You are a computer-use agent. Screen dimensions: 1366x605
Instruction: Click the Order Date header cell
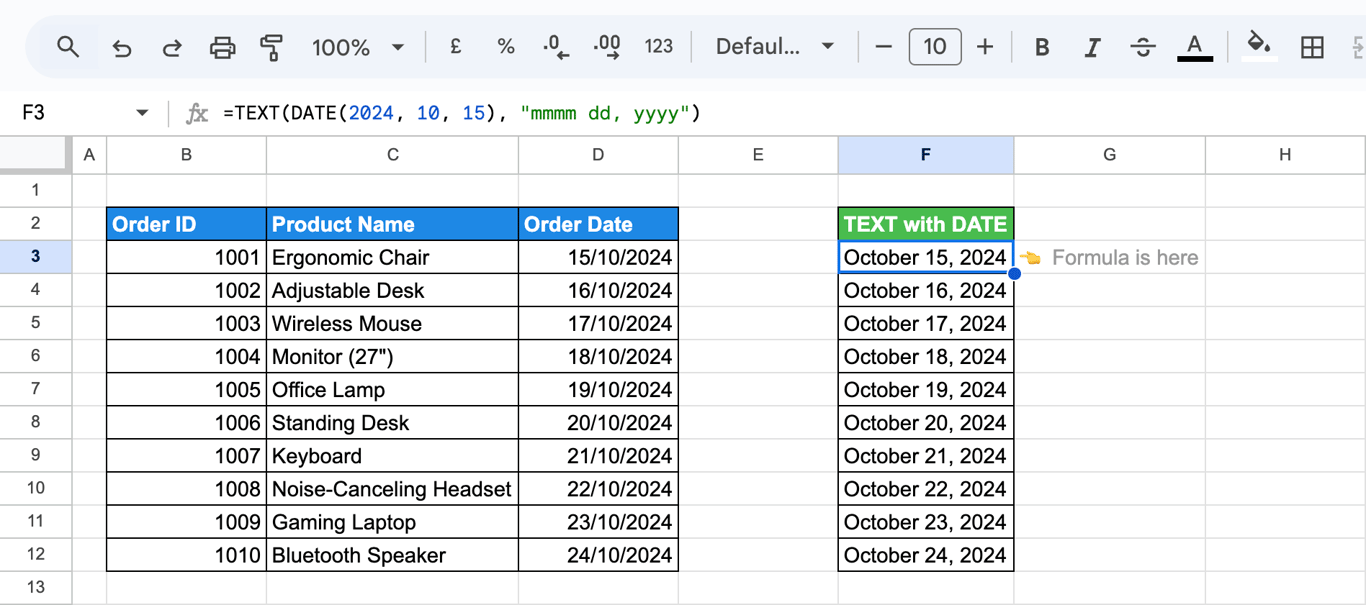pyautogui.click(x=598, y=224)
